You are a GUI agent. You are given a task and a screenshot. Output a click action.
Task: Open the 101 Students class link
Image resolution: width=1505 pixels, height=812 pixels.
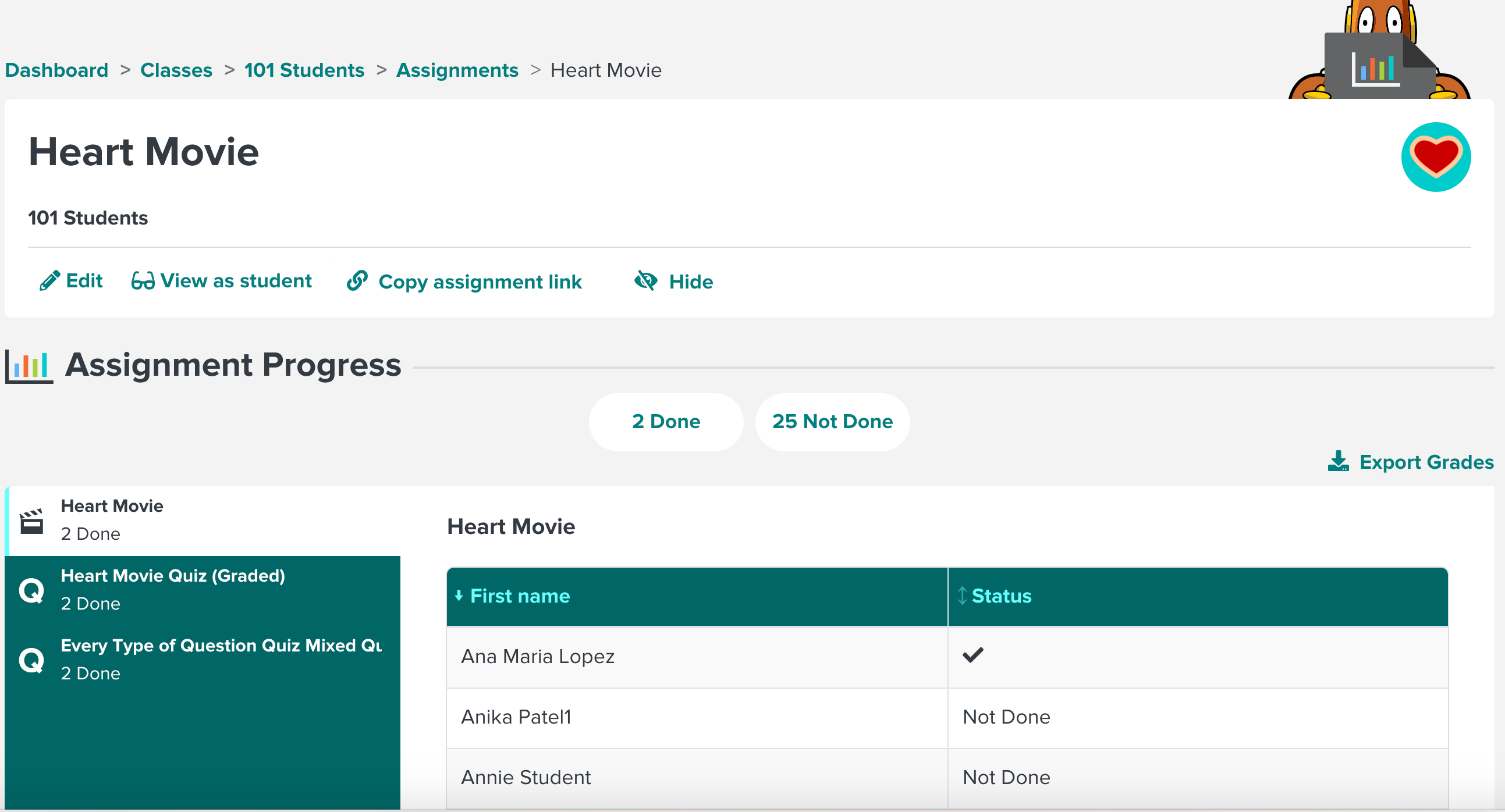tap(304, 69)
